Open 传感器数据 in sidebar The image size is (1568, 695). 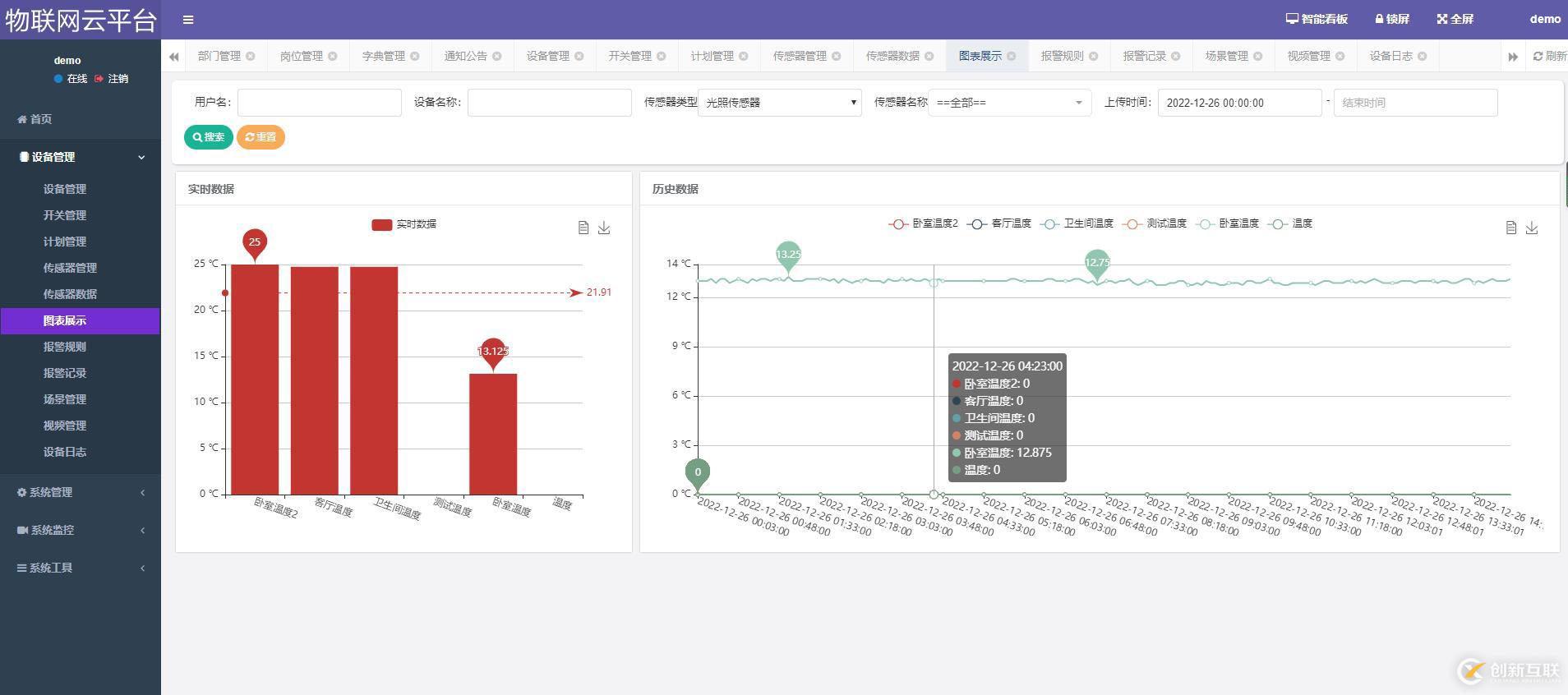(x=70, y=294)
